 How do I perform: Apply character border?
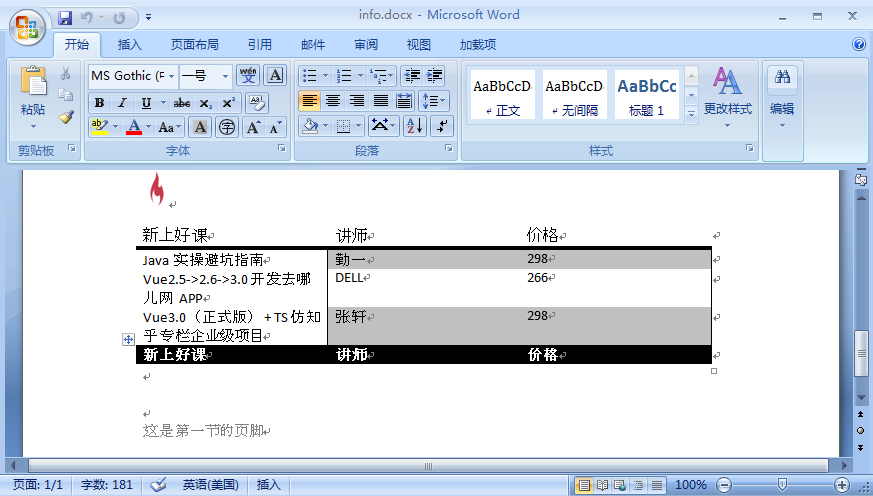[x=275, y=75]
